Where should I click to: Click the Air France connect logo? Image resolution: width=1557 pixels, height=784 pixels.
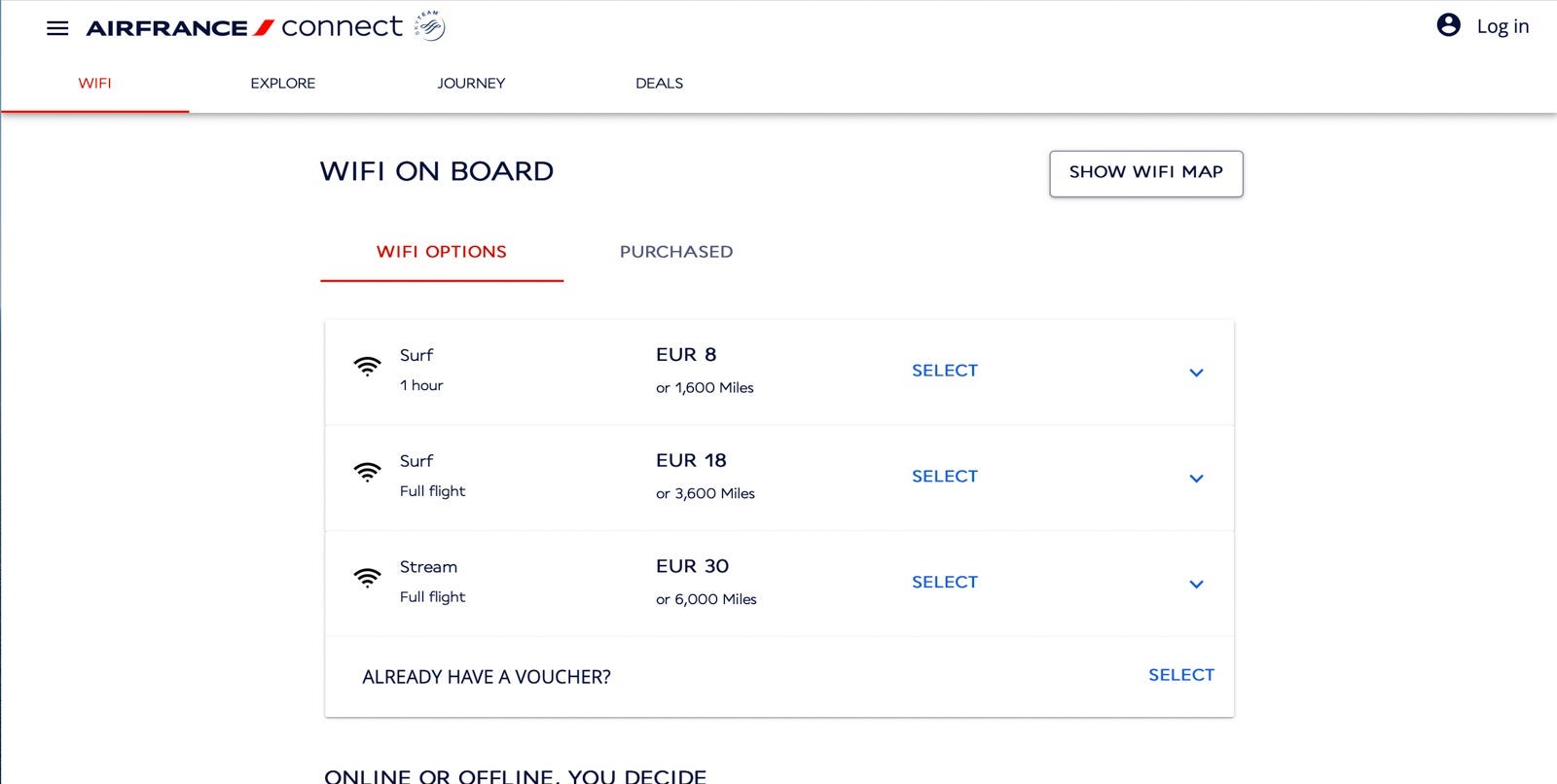tap(243, 27)
